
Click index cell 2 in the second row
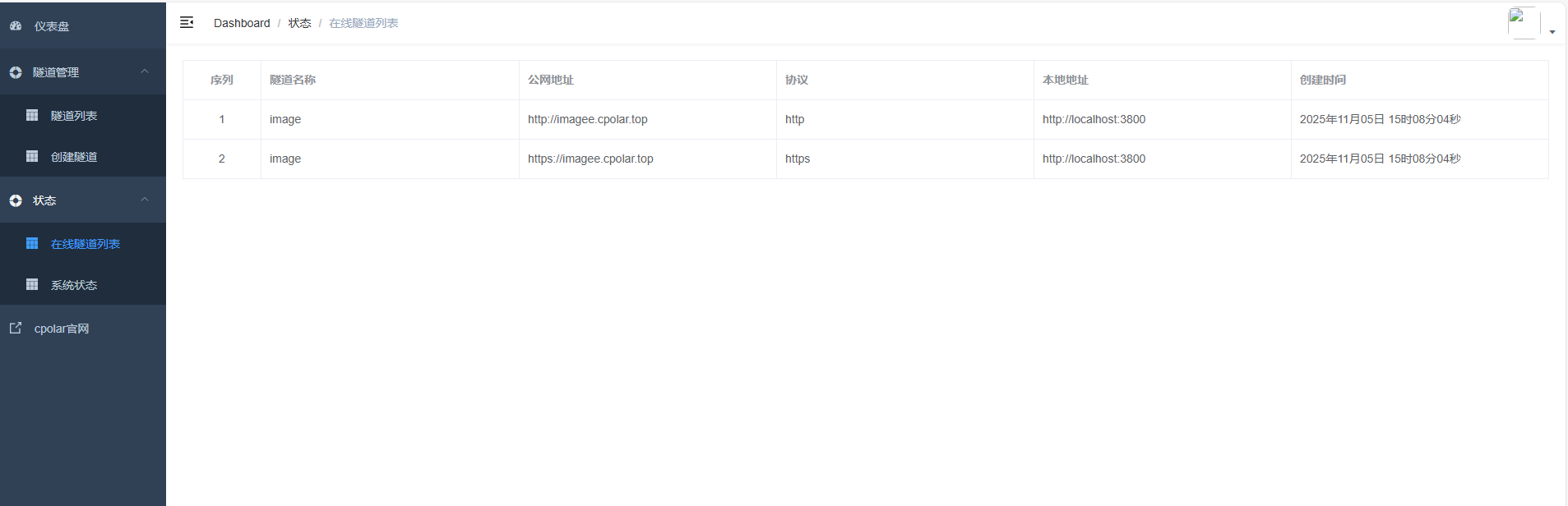point(222,159)
